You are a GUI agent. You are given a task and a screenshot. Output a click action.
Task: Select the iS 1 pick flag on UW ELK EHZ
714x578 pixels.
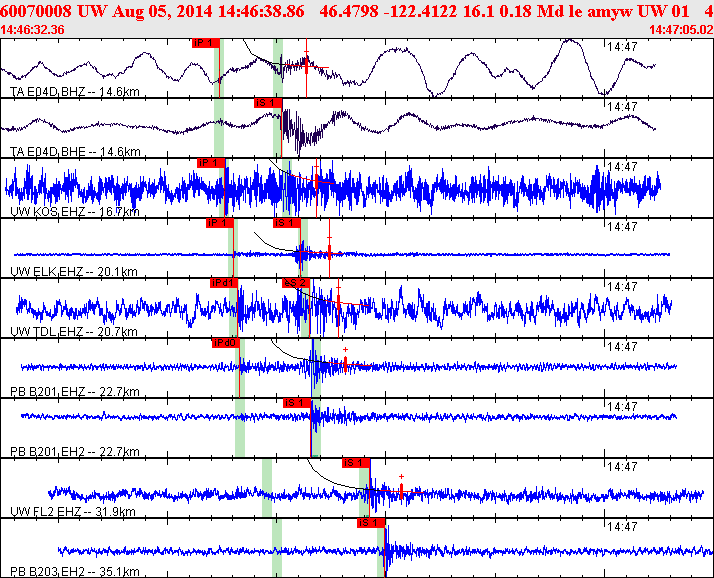click(287, 223)
